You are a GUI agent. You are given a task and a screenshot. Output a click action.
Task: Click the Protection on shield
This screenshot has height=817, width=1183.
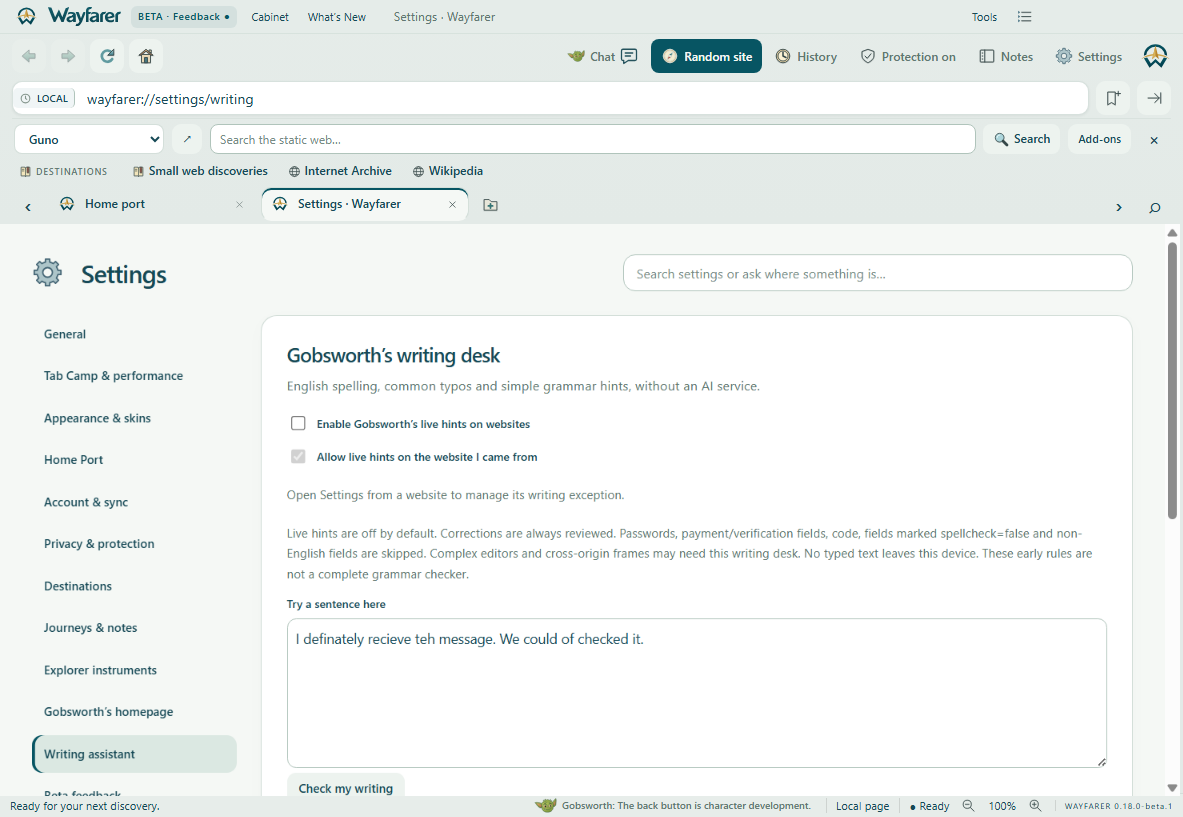click(x=908, y=57)
